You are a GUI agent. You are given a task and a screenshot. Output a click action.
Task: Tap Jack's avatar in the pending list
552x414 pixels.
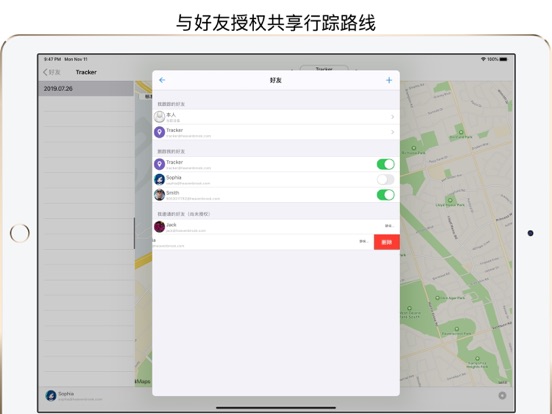click(x=159, y=227)
